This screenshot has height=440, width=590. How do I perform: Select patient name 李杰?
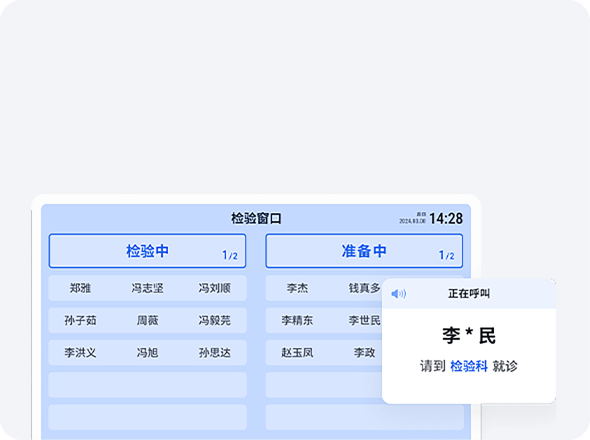(297, 288)
